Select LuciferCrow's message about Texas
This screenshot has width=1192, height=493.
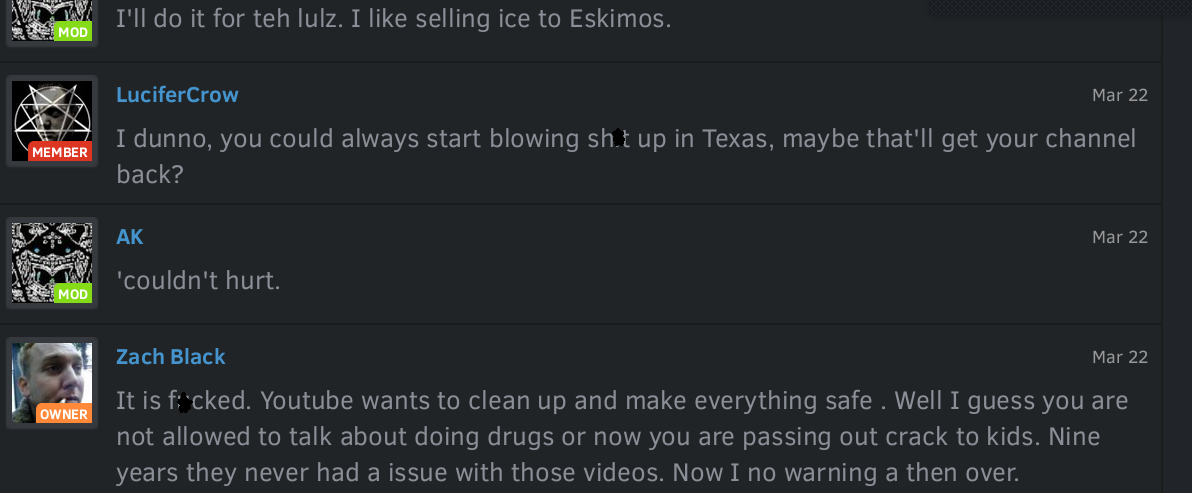coord(626,156)
